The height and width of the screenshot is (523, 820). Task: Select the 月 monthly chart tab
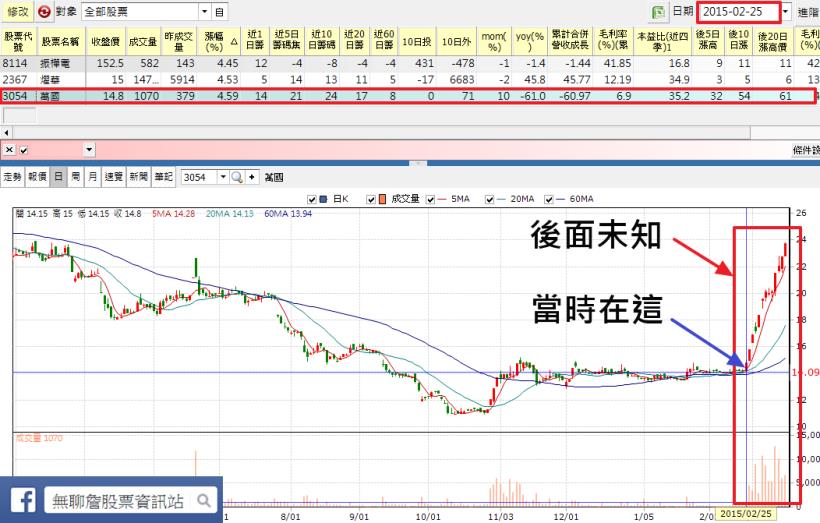coord(93,177)
